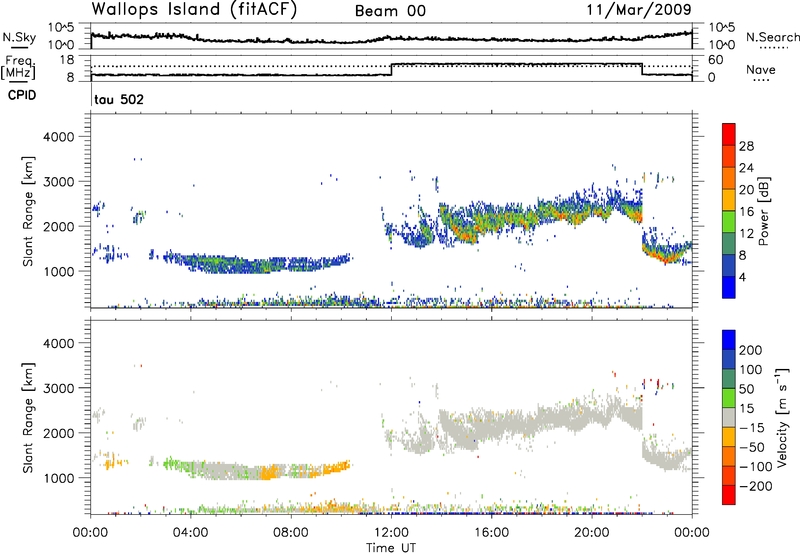Click the 'Time UT' axis title
This screenshot has height=554, width=800.
click(x=391, y=547)
